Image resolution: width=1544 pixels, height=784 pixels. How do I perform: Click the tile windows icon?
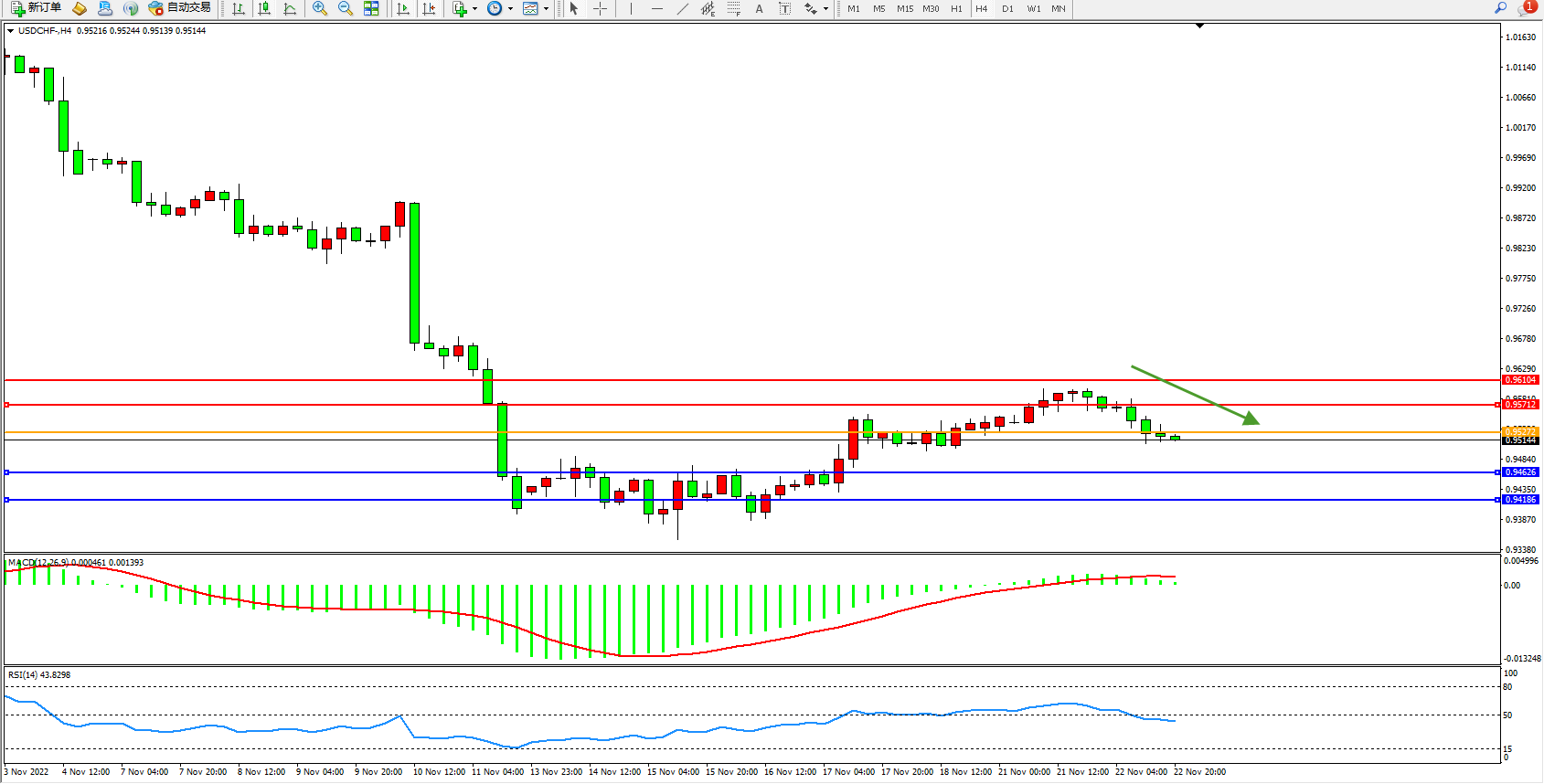point(371,8)
